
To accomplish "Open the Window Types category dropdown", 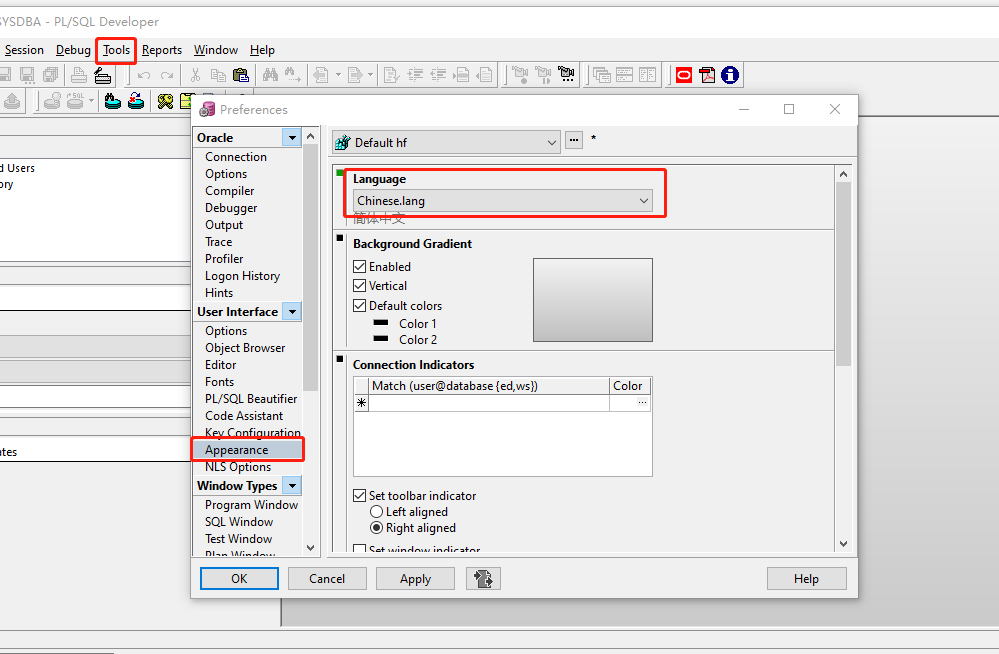I will 292,485.
